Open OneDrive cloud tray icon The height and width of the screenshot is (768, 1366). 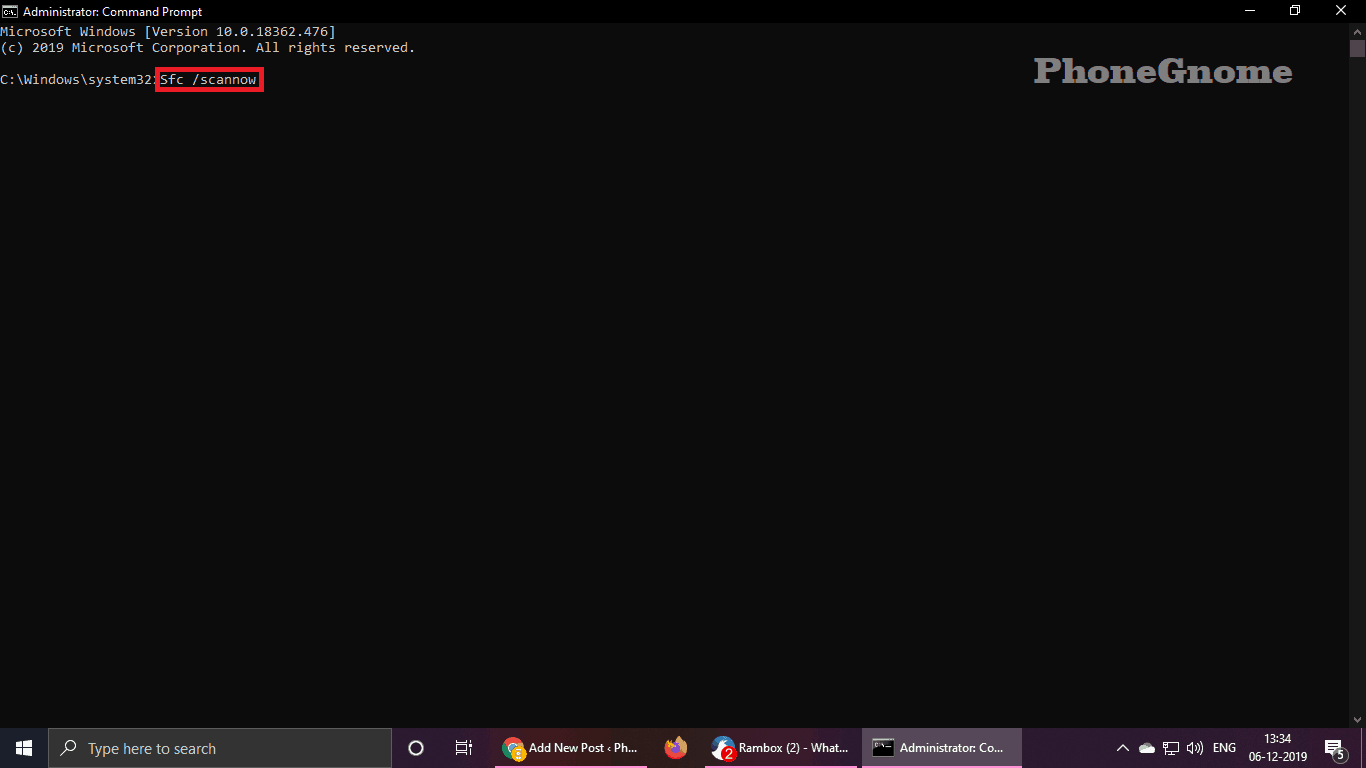[1147, 748]
